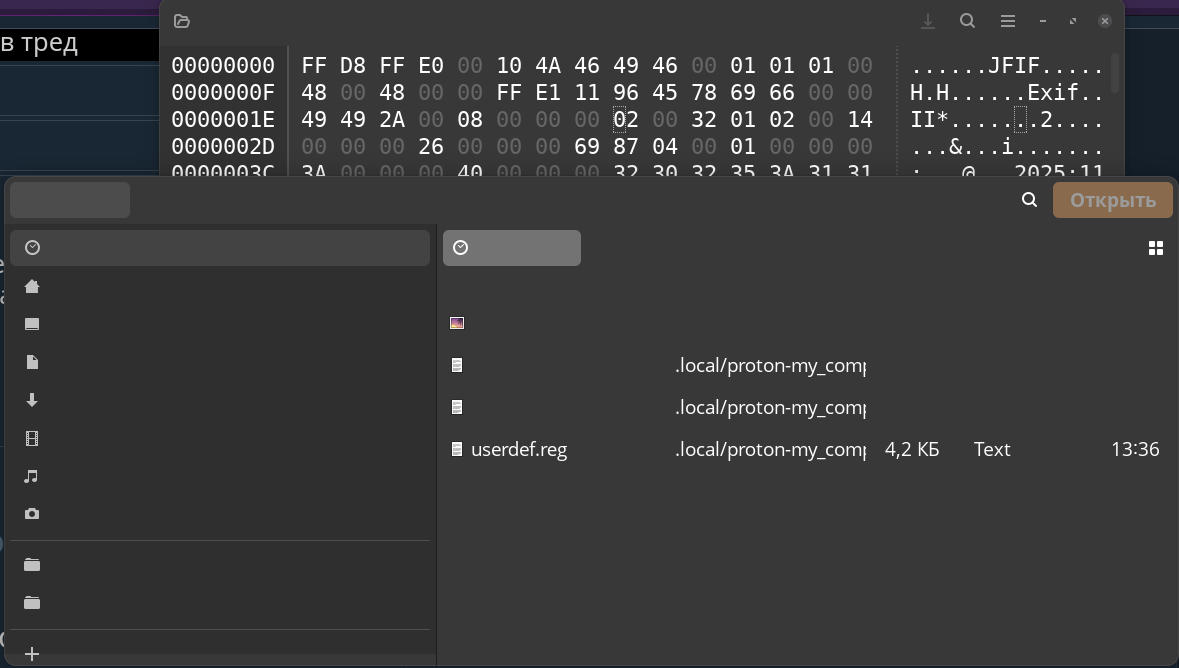The width and height of the screenshot is (1179, 668).
Task: Open the Documents location in sidebar
Action: [x=32, y=362]
